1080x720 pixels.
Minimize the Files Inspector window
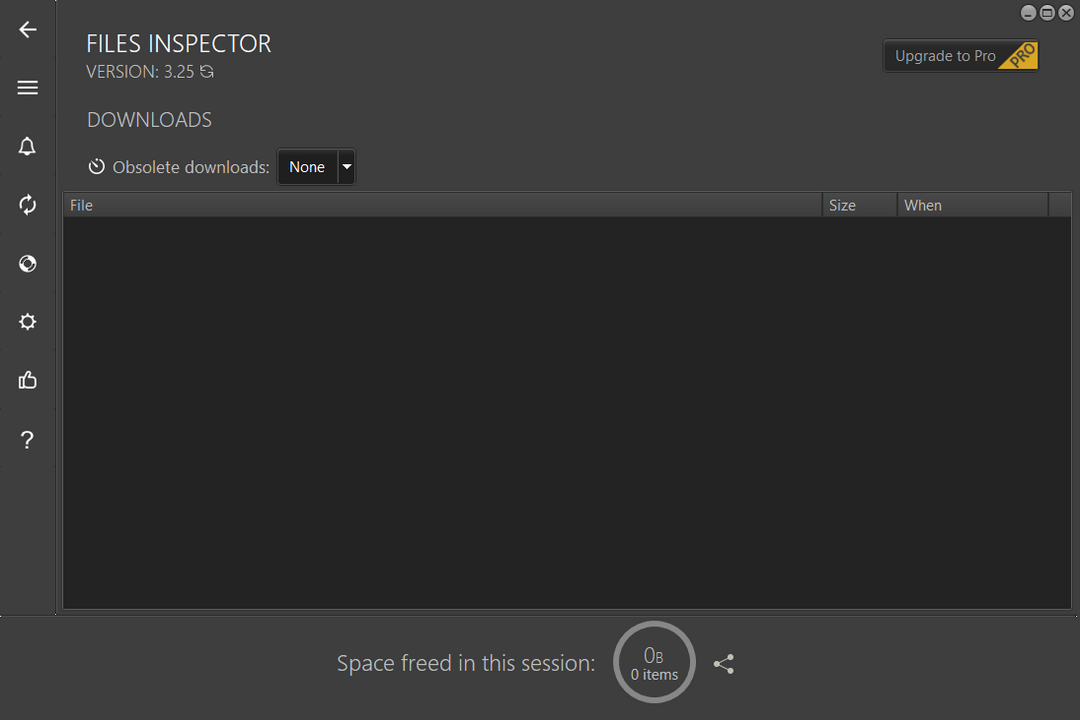1028,13
